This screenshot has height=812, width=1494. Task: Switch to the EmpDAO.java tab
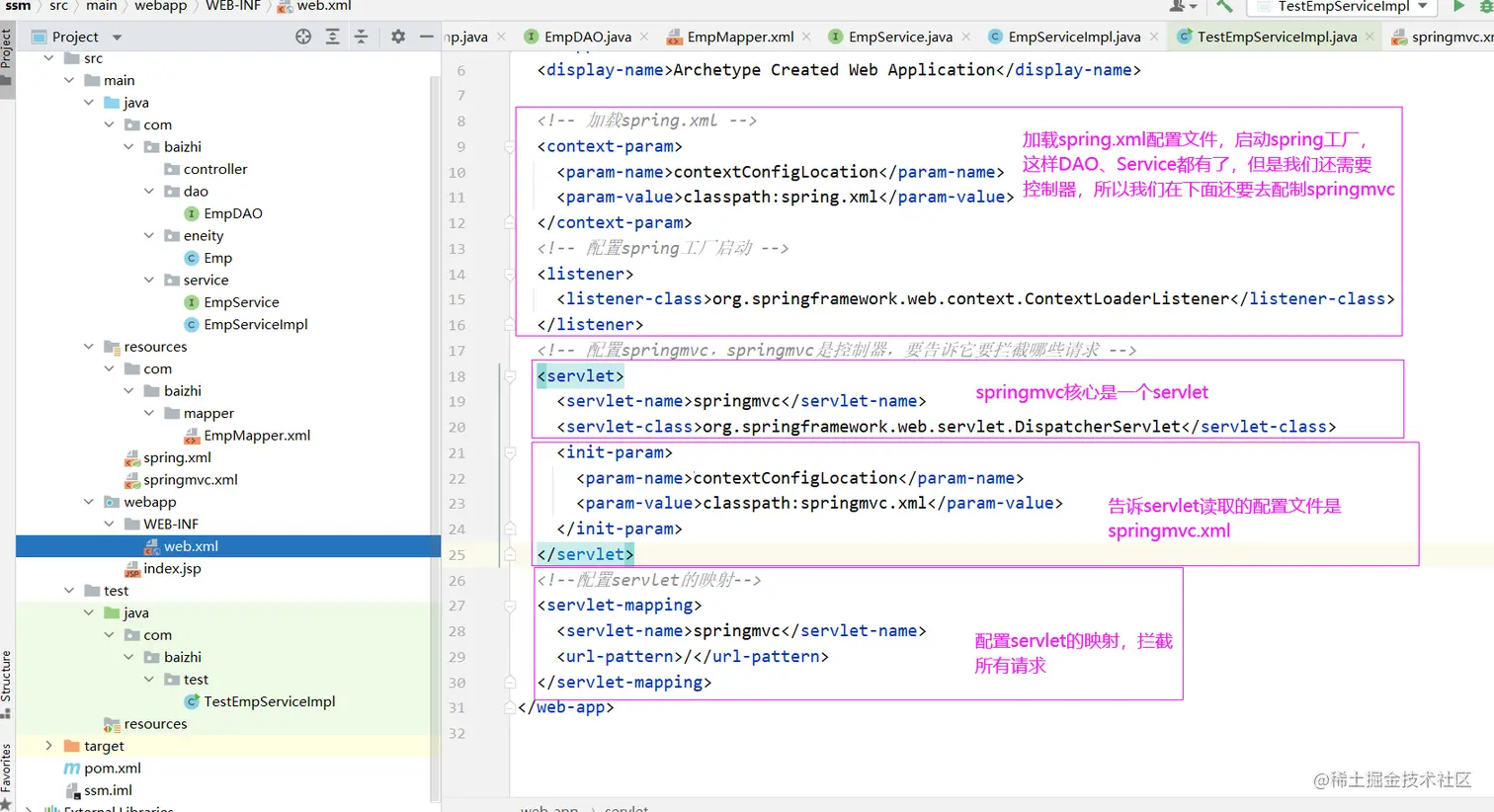coord(587,37)
